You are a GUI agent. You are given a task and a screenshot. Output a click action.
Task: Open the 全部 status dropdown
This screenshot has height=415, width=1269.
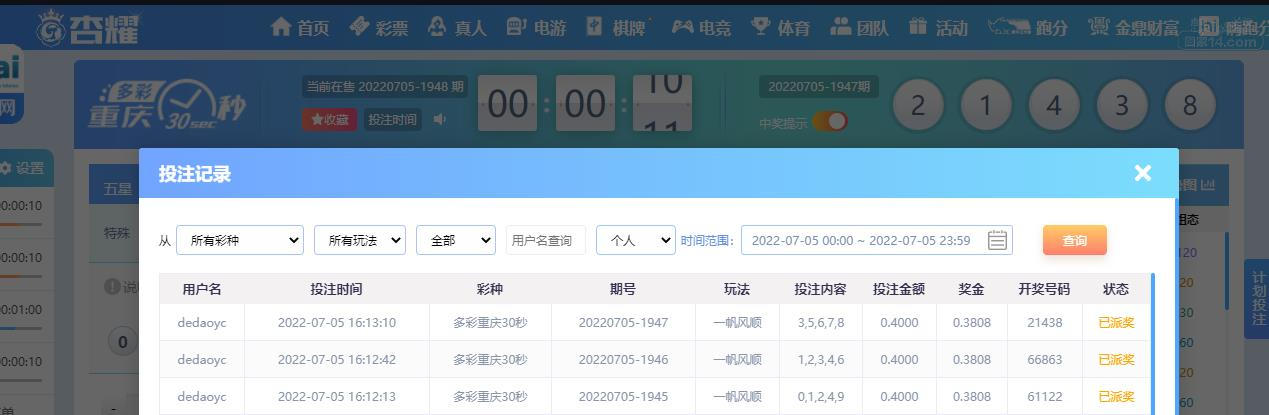coord(456,240)
